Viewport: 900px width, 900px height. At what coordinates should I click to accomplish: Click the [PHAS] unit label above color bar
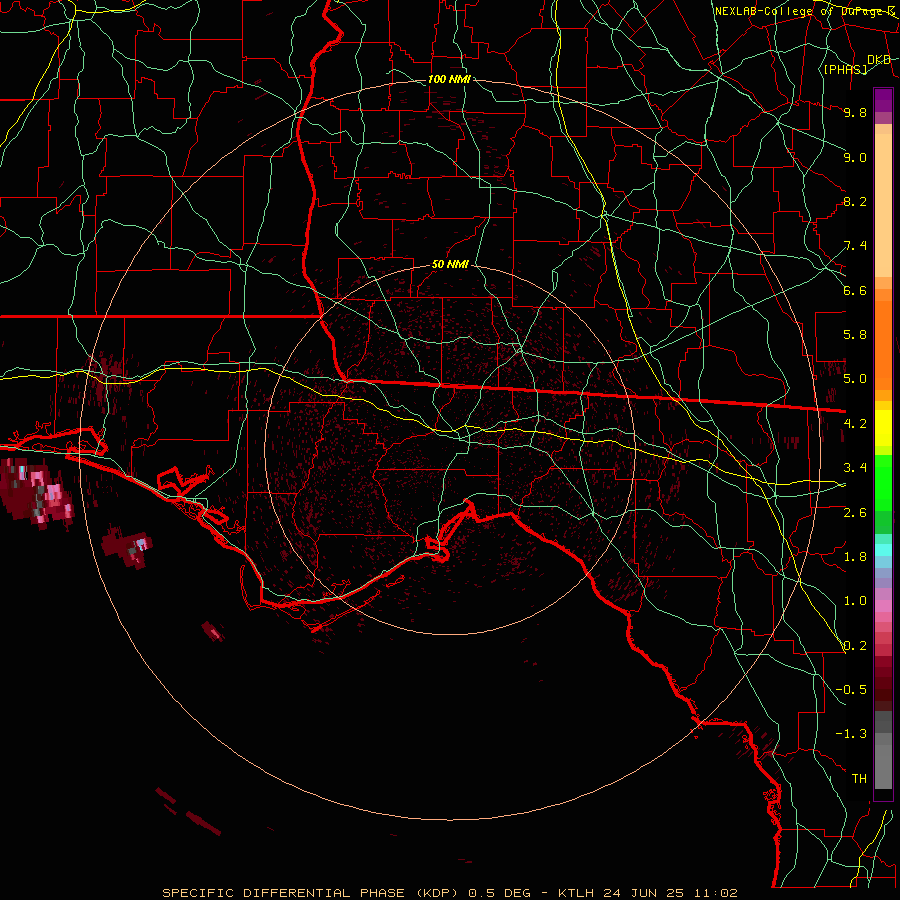pyautogui.click(x=845, y=69)
